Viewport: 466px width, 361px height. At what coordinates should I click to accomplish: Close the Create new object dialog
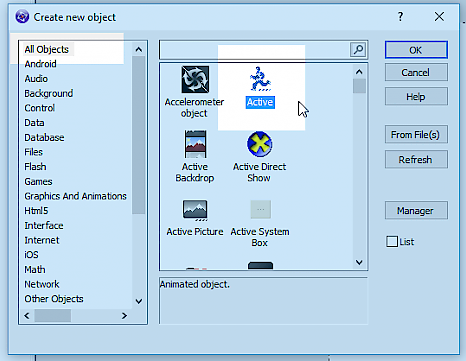pos(439,16)
